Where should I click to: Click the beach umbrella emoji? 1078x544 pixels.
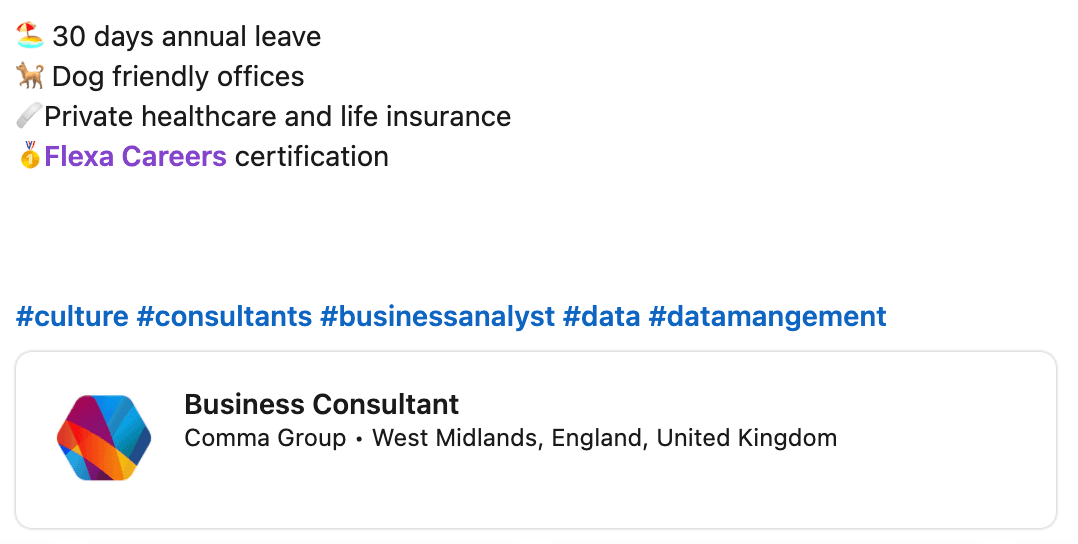pos(30,37)
